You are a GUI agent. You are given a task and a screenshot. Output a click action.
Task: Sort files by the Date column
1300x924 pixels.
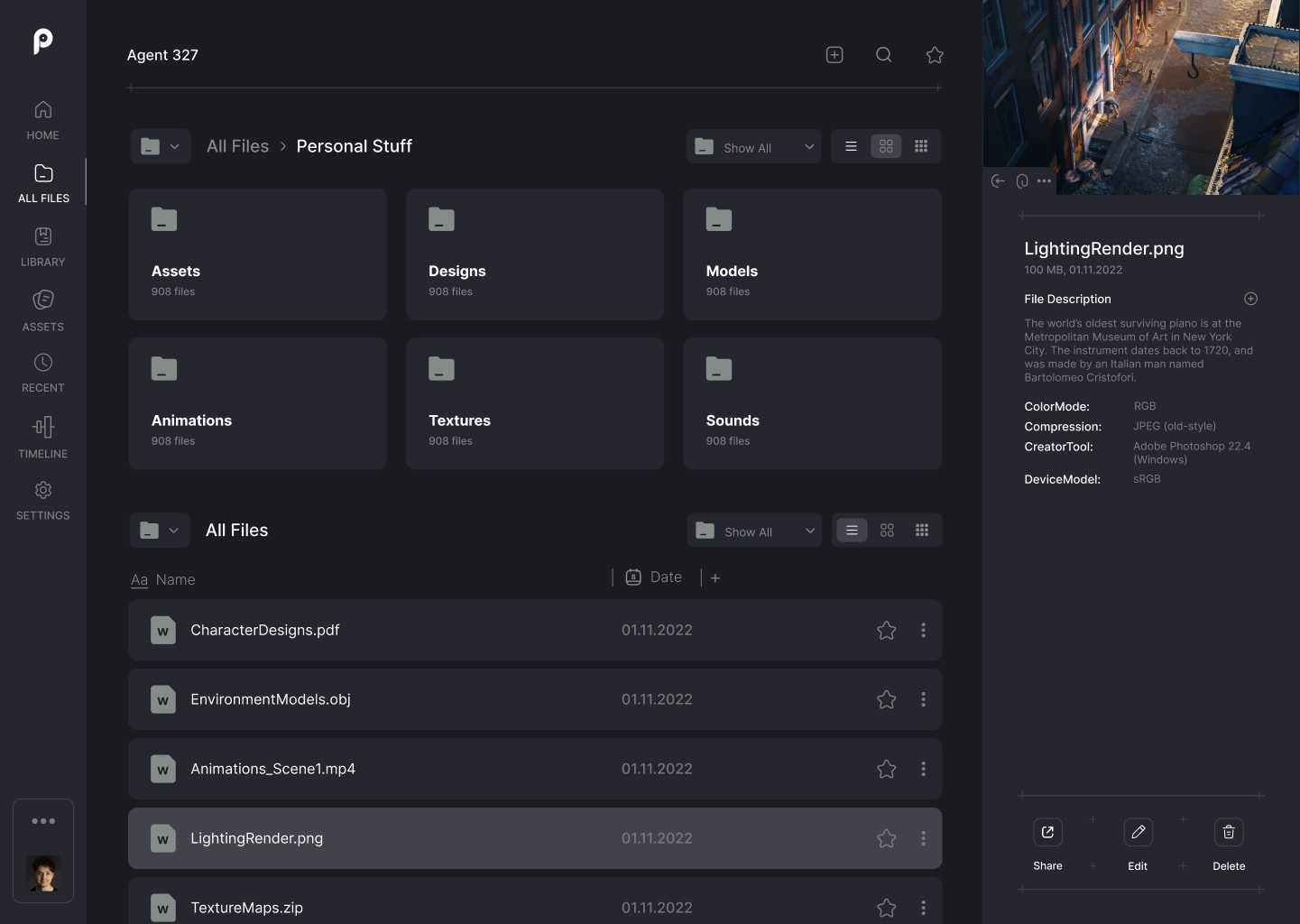665,577
